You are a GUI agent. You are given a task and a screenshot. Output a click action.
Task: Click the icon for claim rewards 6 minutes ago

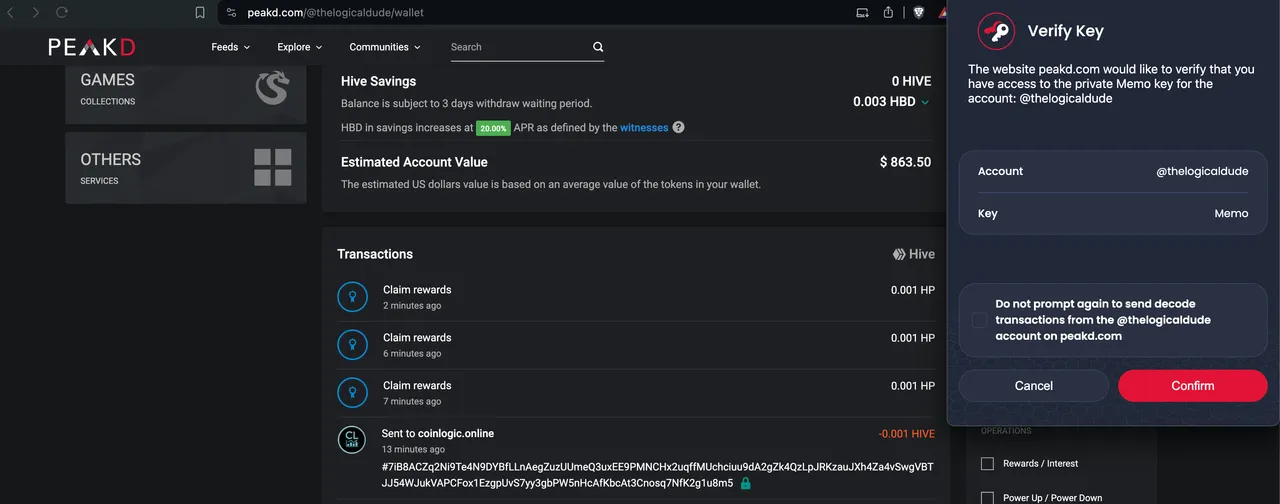tap(352, 345)
